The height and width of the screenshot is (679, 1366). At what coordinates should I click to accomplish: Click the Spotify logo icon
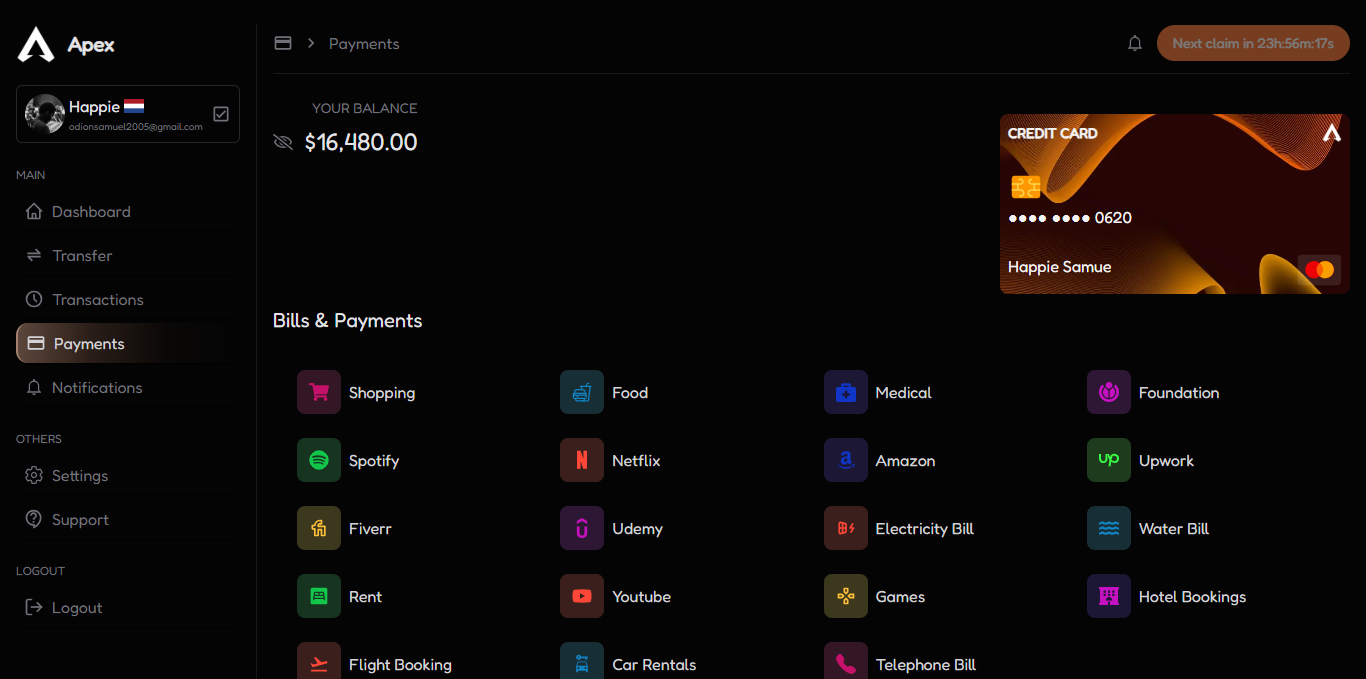coord(319,460)
